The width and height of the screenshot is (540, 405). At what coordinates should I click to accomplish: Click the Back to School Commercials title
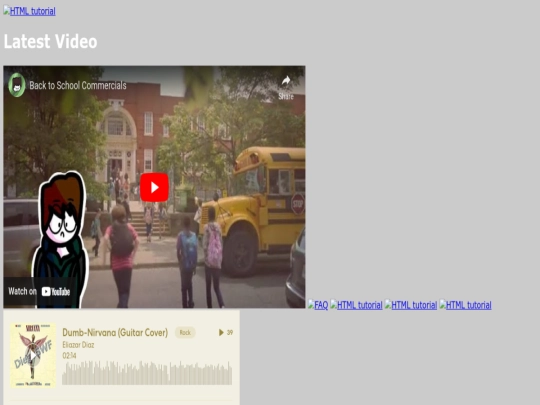78,85
